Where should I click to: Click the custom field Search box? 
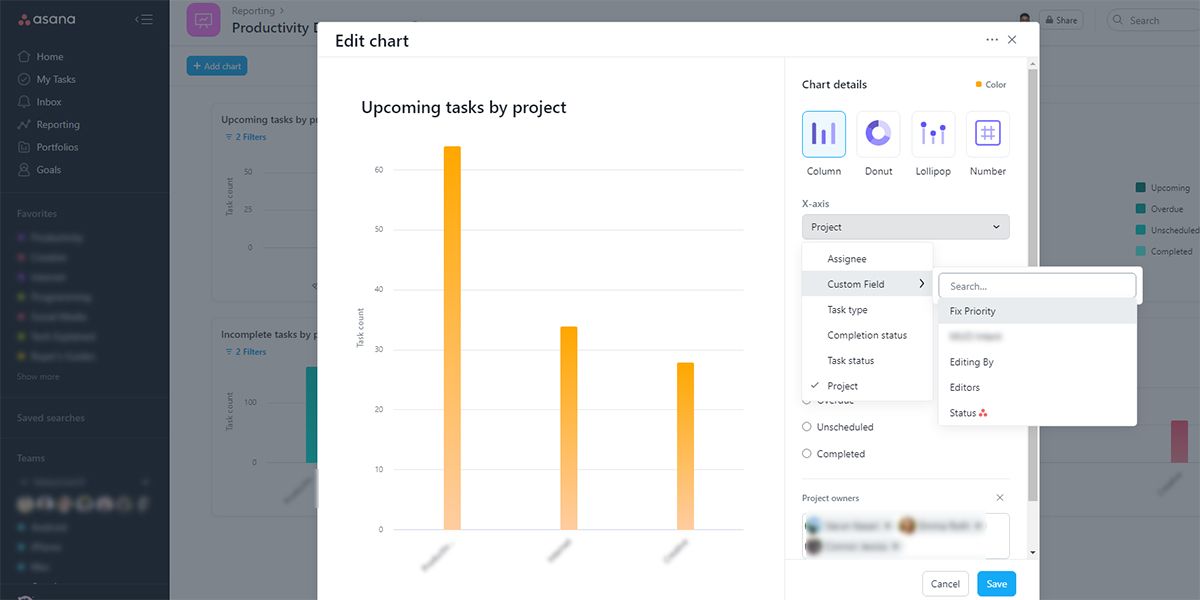point(1037,286)
